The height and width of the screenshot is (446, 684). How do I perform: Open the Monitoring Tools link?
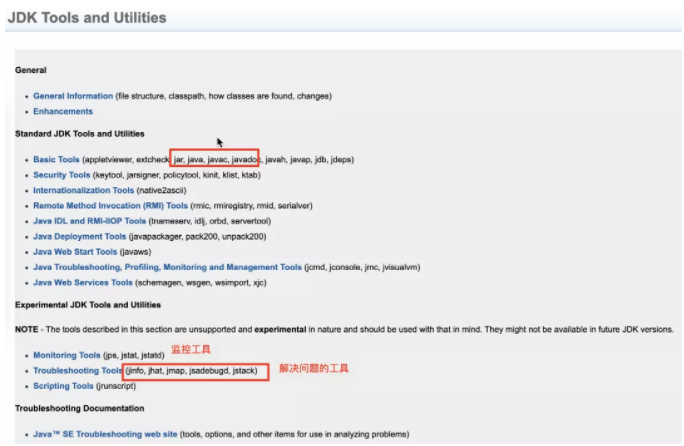67,355
